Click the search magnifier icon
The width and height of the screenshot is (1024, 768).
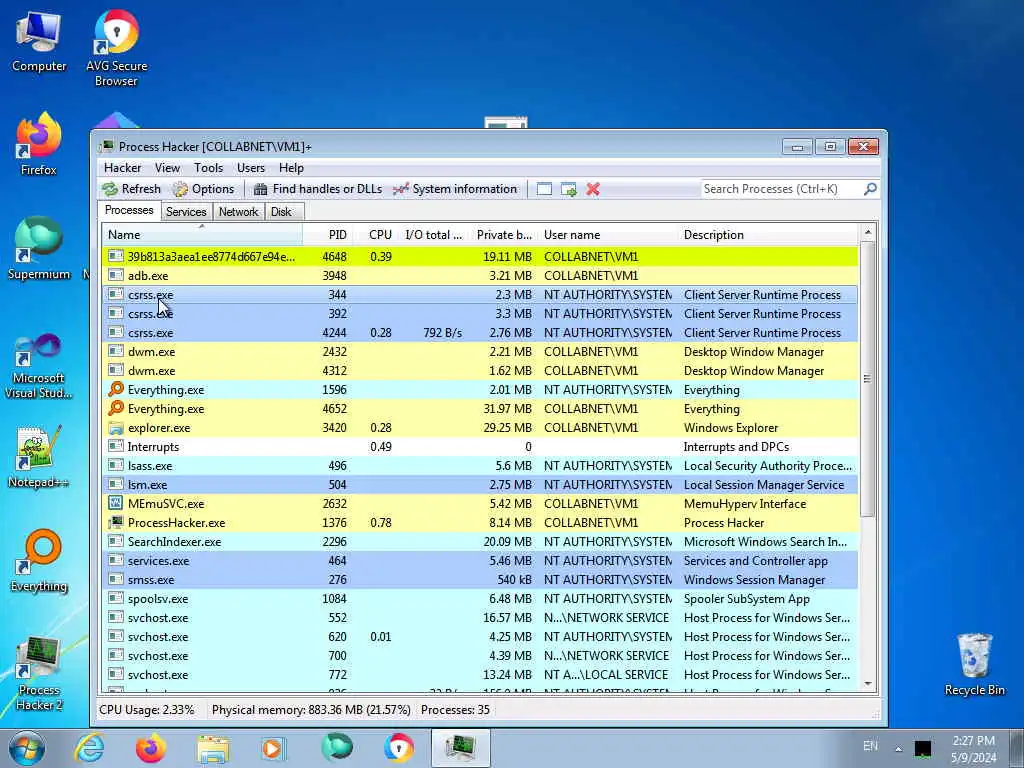(870, 189)
